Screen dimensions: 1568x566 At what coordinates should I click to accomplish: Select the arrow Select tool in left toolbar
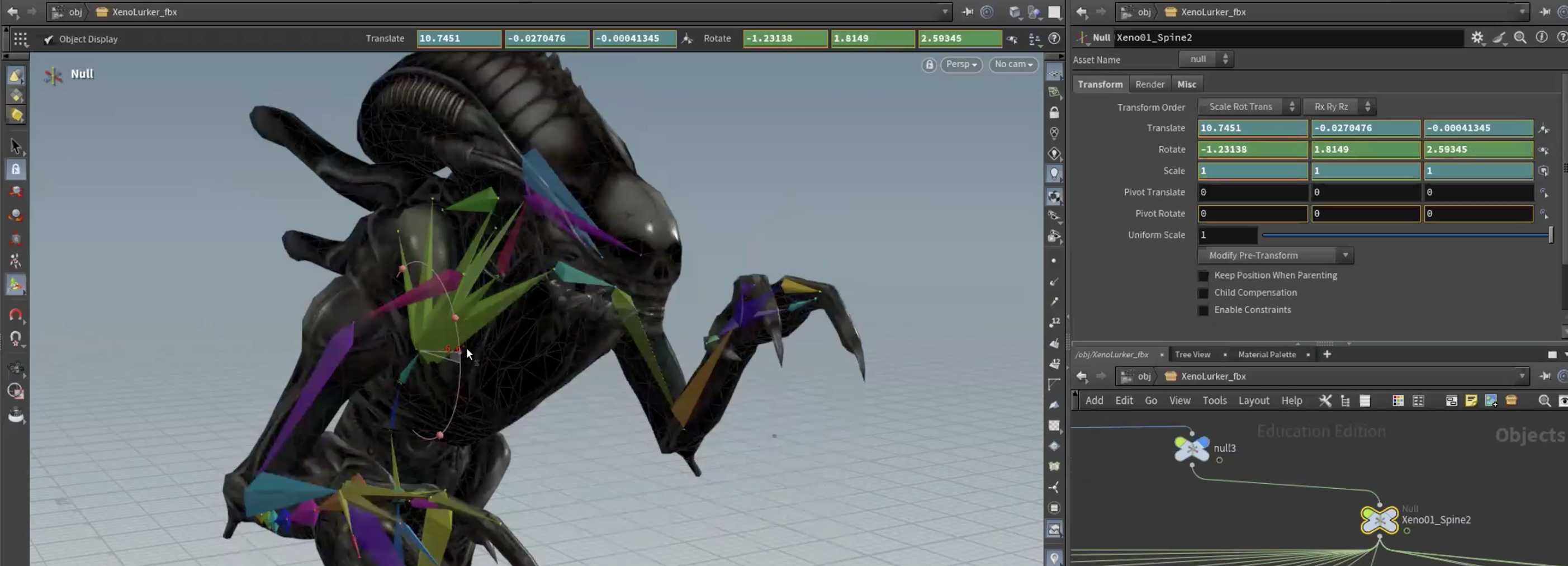point(16,145)
